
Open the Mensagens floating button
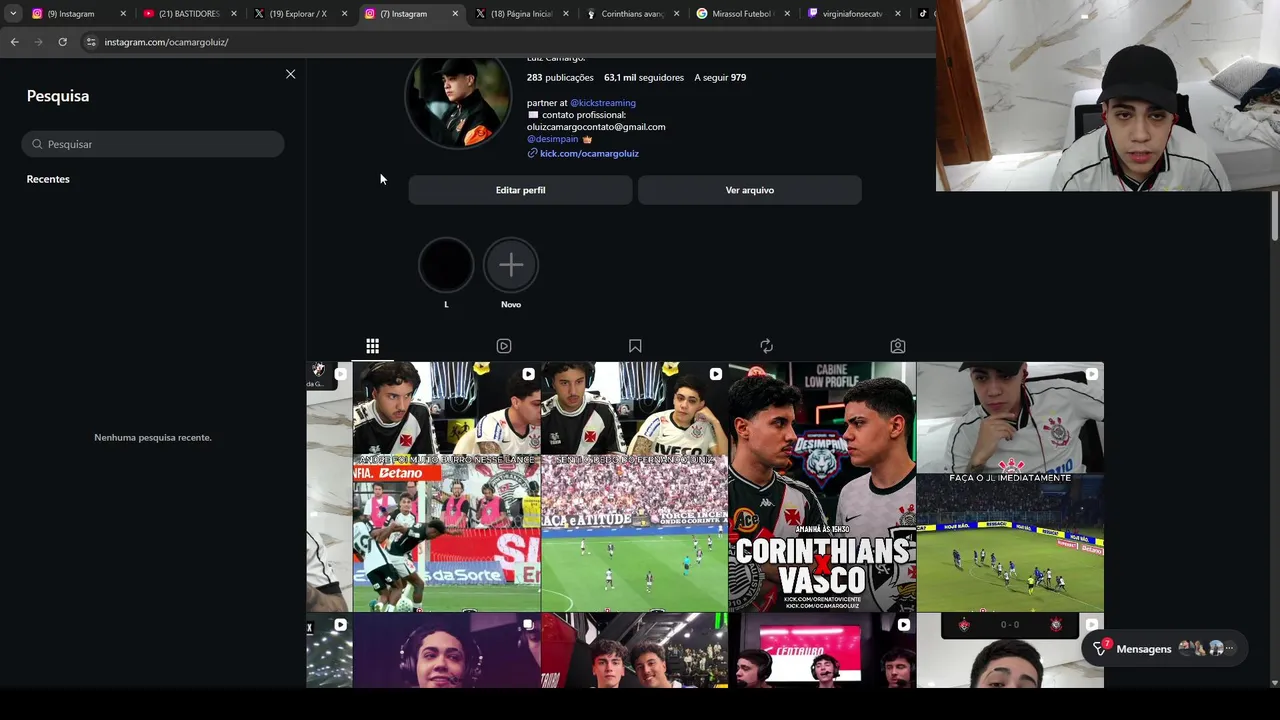(x=1165, y=649)
